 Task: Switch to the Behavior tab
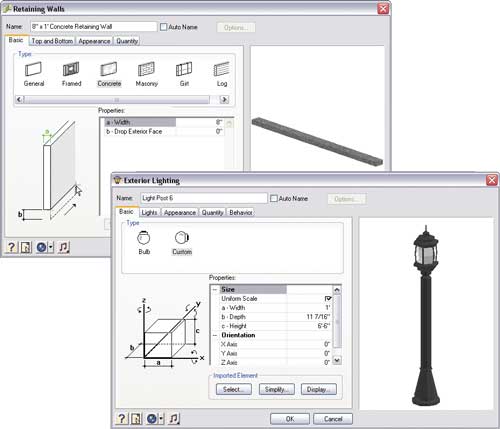coord(241,212)
